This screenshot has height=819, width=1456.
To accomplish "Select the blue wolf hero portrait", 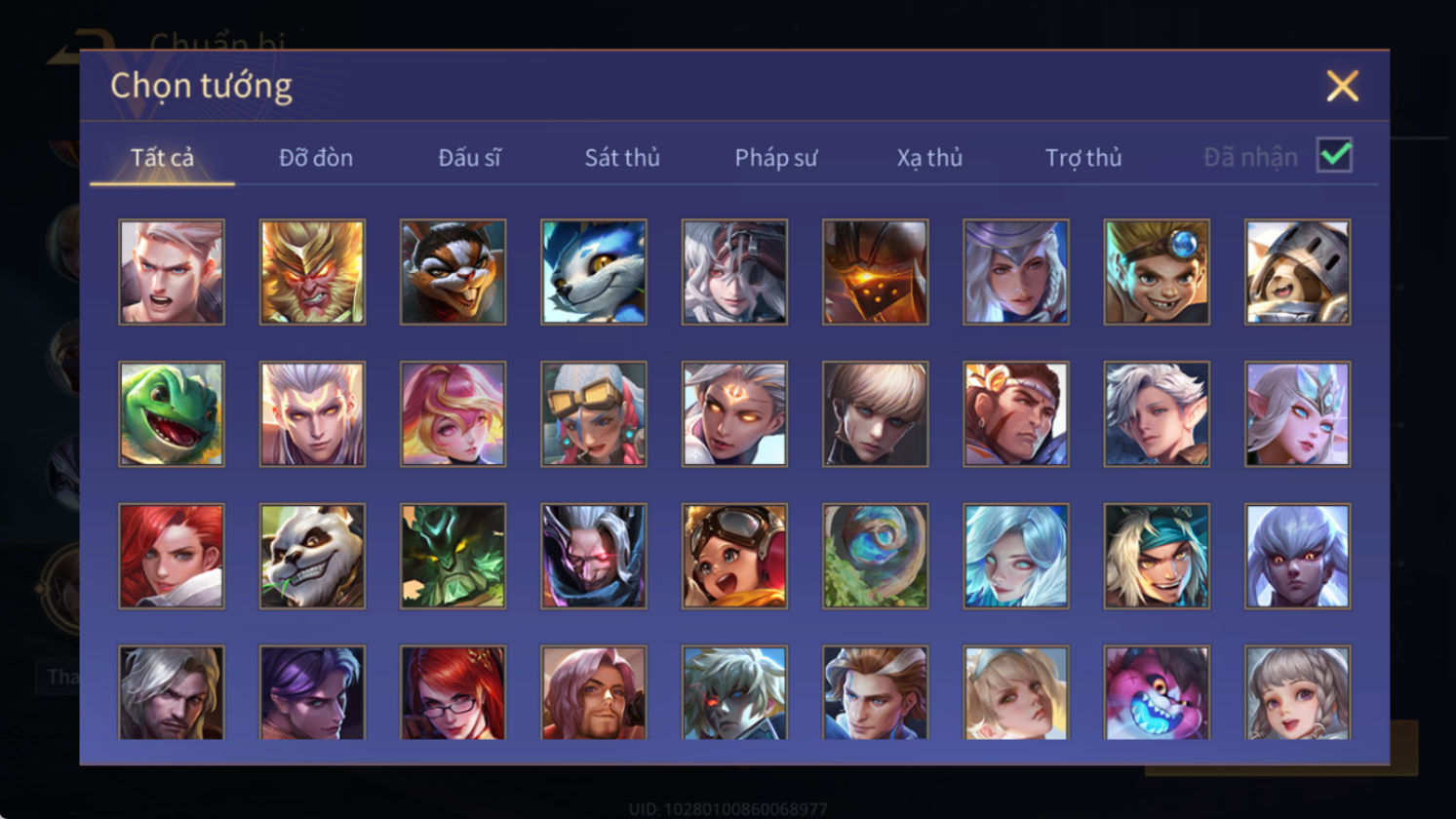I will [x=594, y=272].
